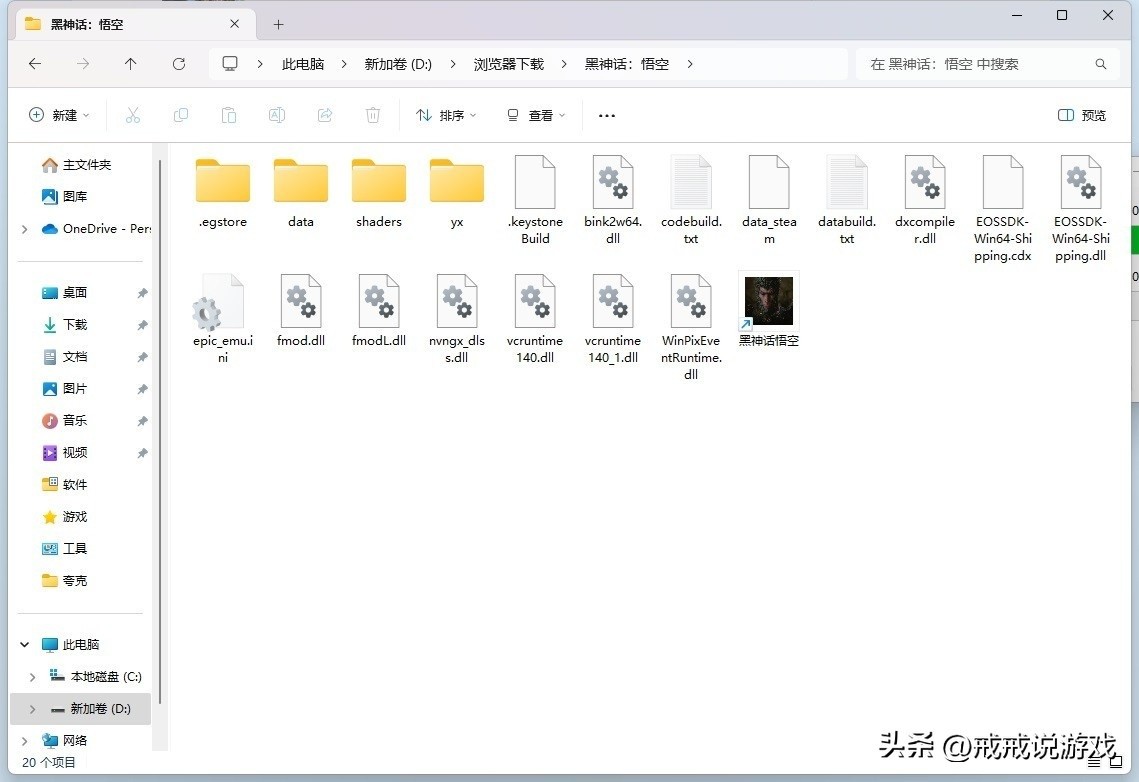This screenshot has width=1139, height=782.
Task: Click the Cut scissors icon in toolbar
Action: pyautogui.click(x=133, y=115)
